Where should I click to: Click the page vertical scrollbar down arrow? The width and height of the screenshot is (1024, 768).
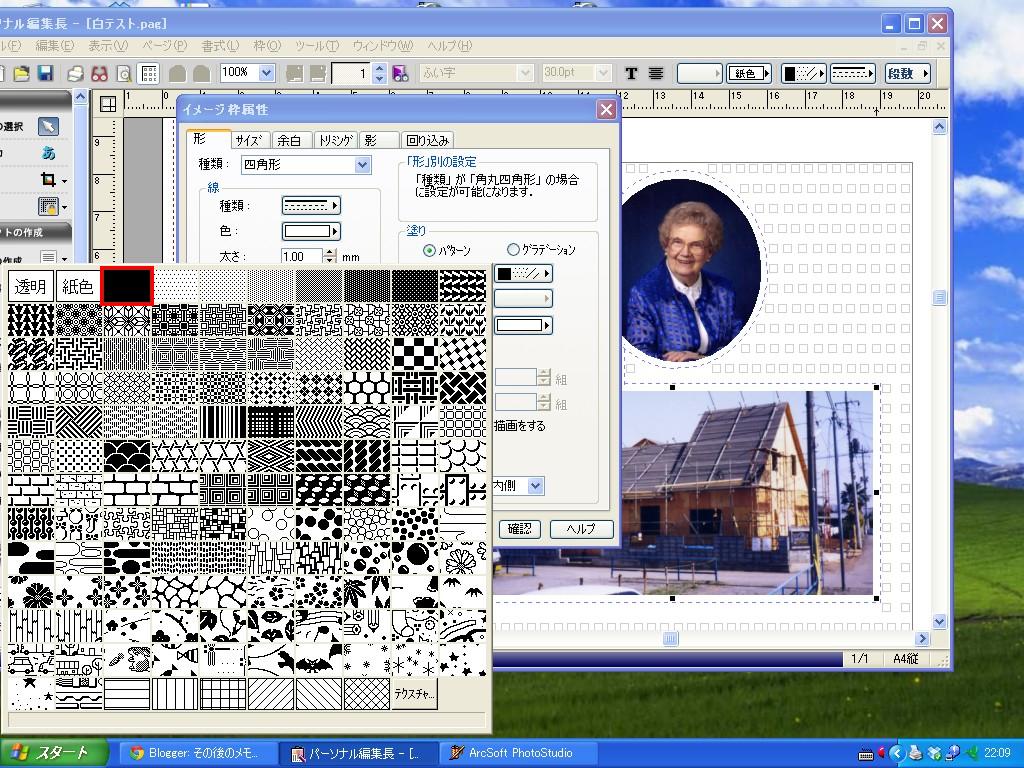(x=939, y=621)
